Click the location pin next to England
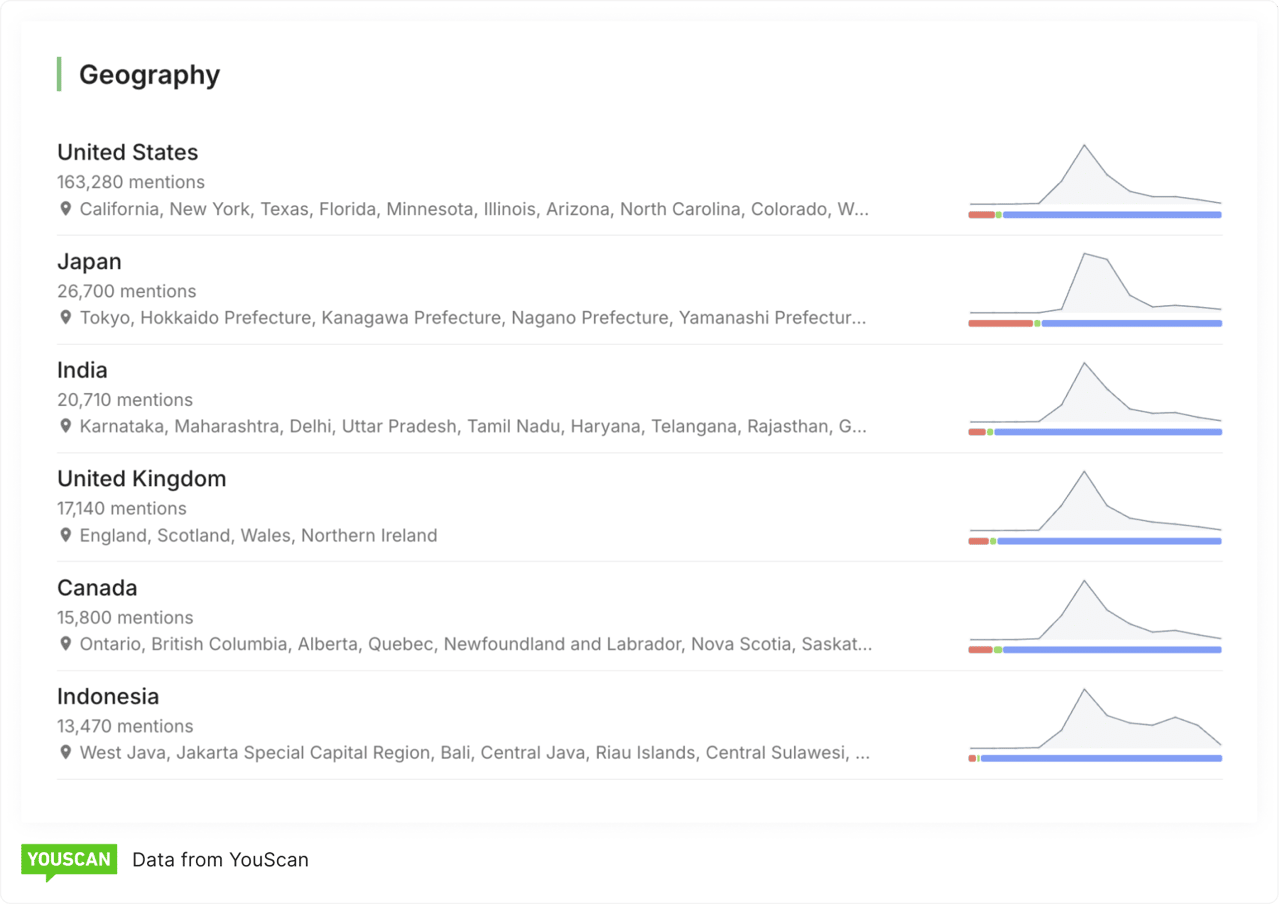The width and height of the screenshot is (1280, 904). pyautogui.click(x=66, y=535)
